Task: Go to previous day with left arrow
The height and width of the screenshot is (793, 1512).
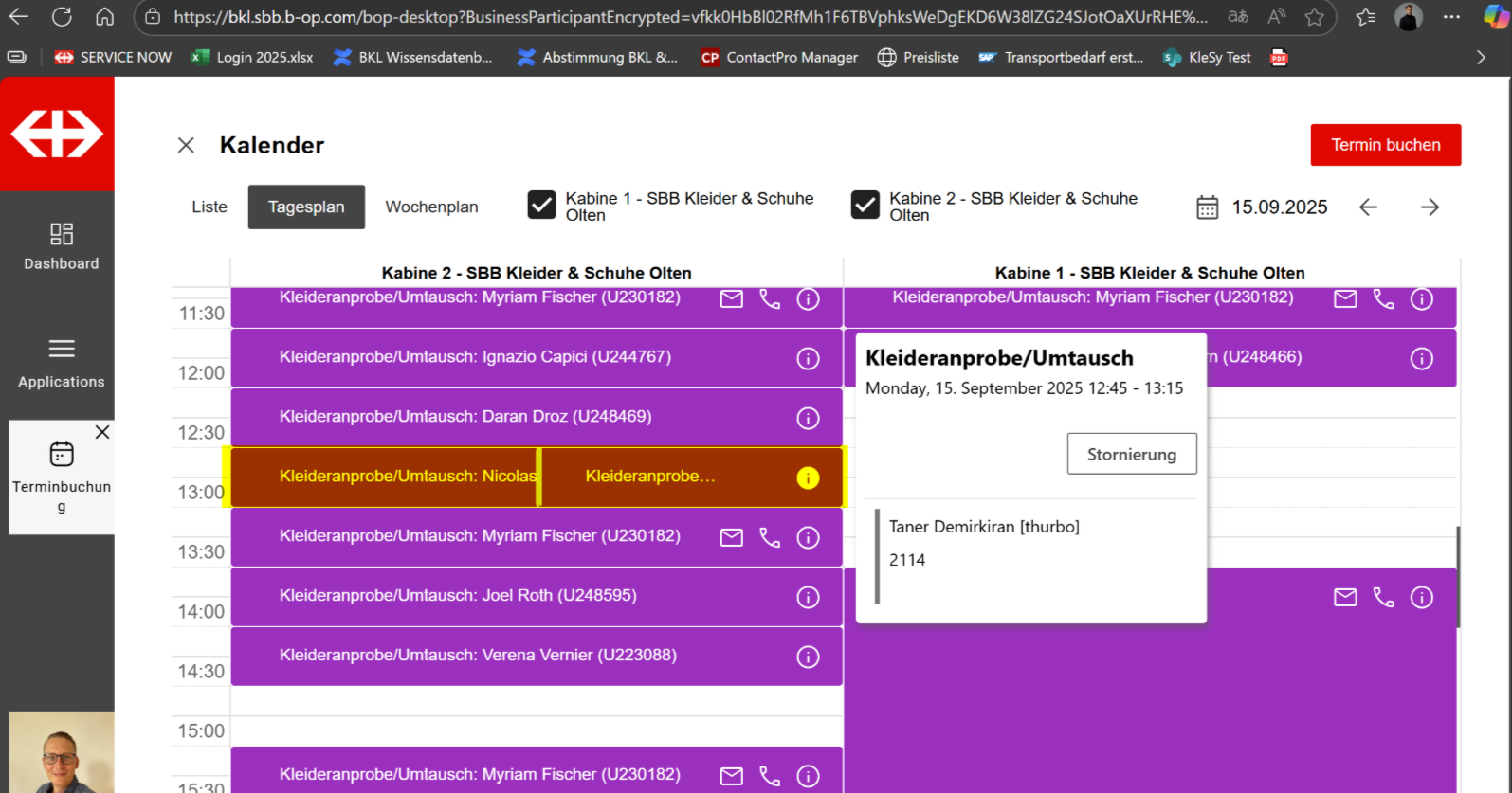Action: tap(1367, 207)
